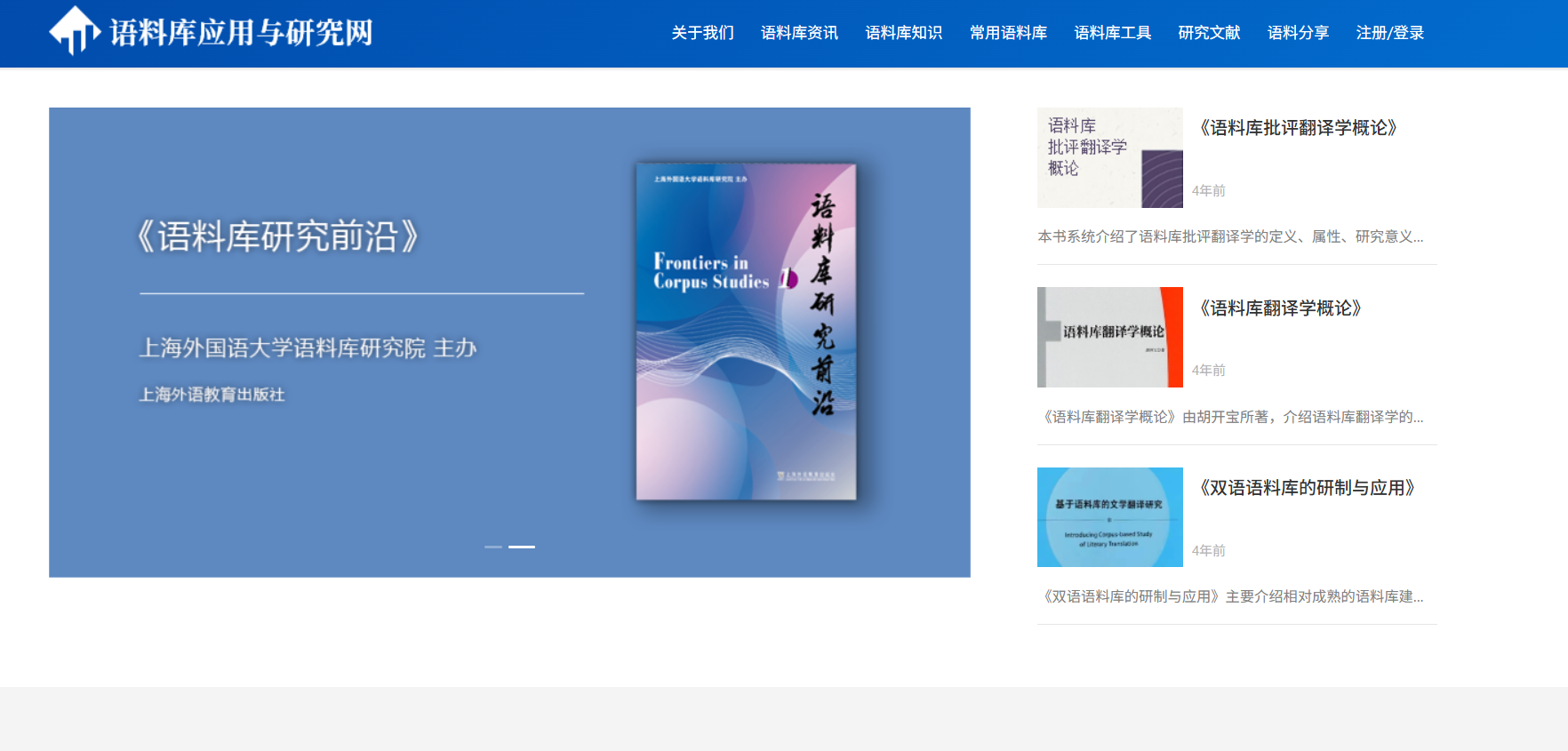The image size is (1568, 751).
Task: Open the 语料库批评翻译学概论 cover thumbnail
Action: (x=1109, y=158)
